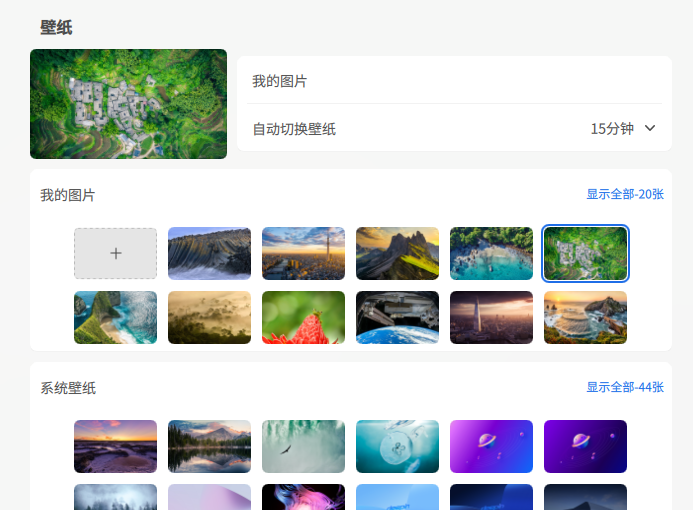Select the teal jellyfish system wallpaper
The height and width of the screenshot is (510, 693).
coord(397,446)
